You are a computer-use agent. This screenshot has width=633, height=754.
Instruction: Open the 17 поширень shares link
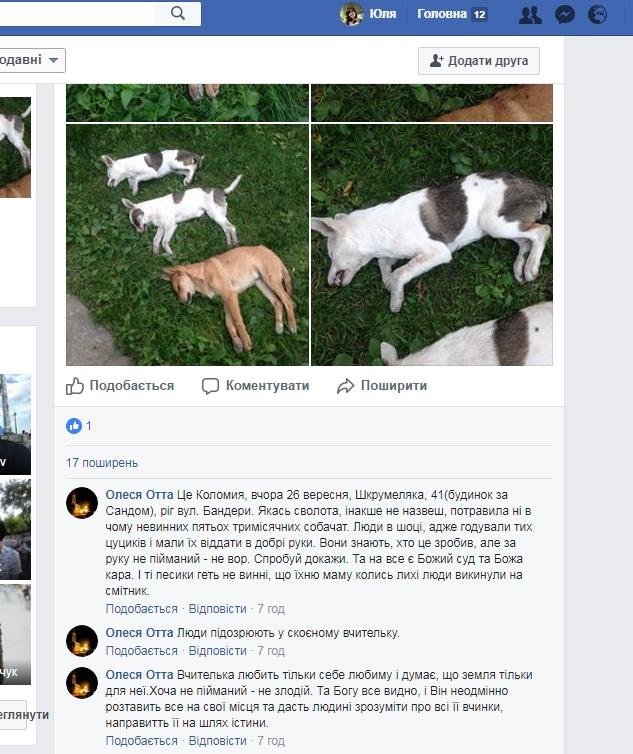[101, 463]
